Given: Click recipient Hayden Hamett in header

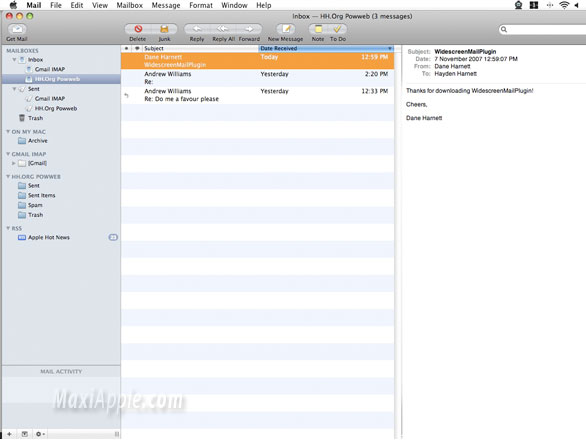Looking at the screenshot, I should pyautogui.click(x=456, y=74).
